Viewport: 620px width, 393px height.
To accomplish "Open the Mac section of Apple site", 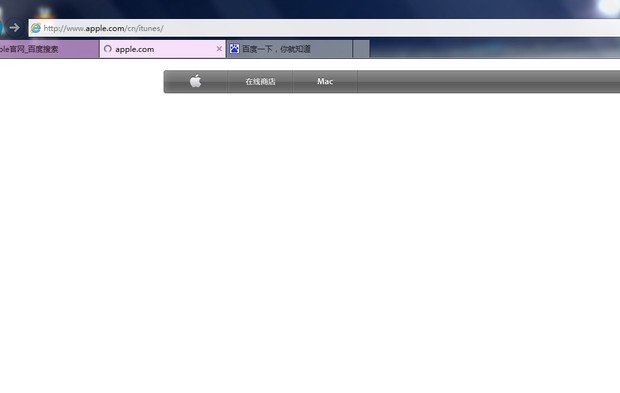I will click(325, 81).
